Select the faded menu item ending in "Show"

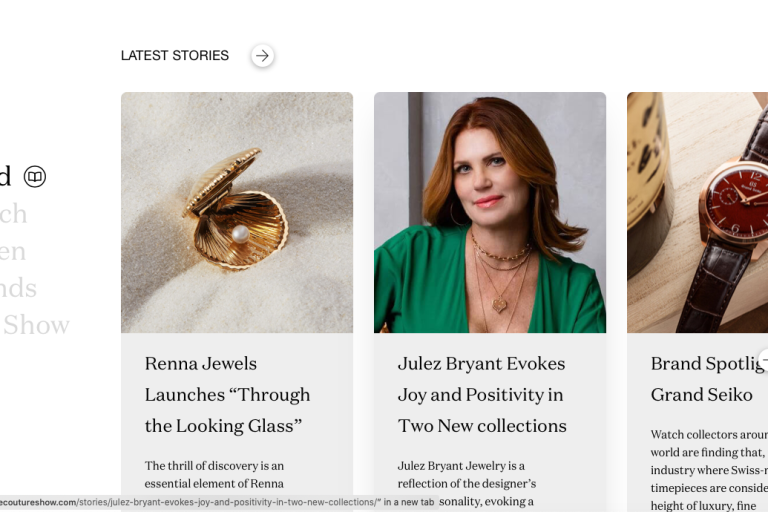(x=36, y=325)
